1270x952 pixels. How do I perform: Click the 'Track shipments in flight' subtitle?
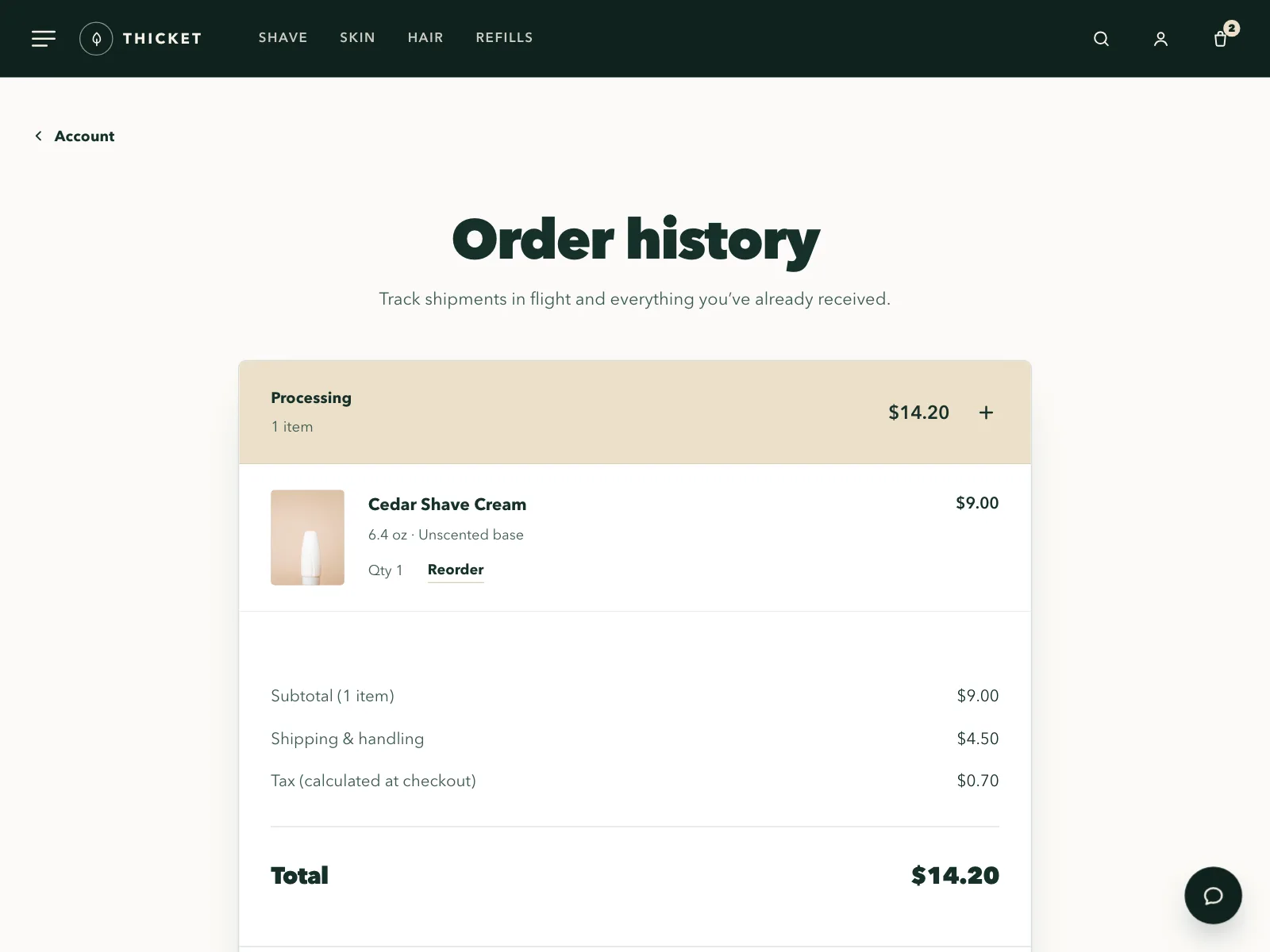tap(635, 299)
